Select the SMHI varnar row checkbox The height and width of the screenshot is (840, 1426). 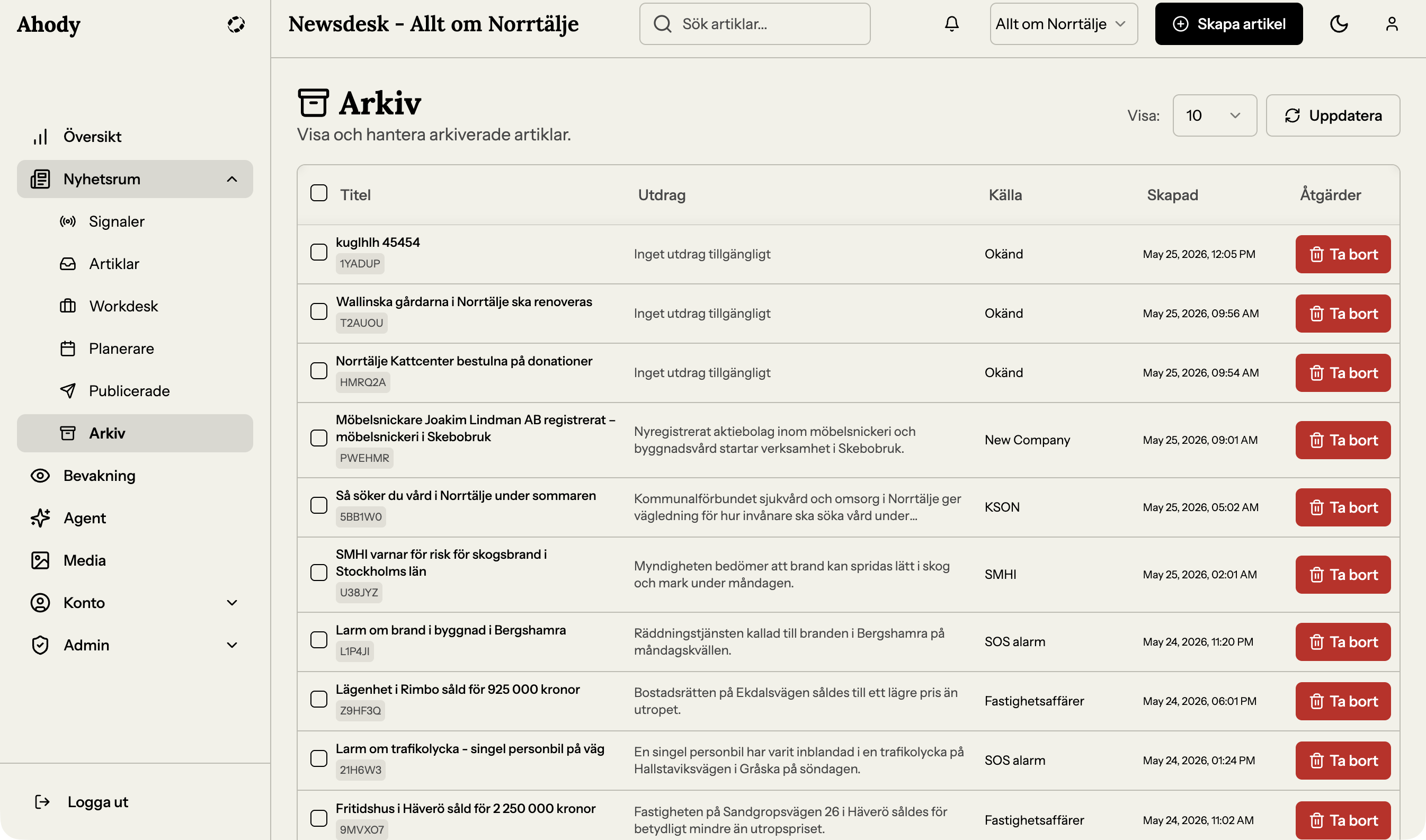pyautogui.click(x=319, y=573)
